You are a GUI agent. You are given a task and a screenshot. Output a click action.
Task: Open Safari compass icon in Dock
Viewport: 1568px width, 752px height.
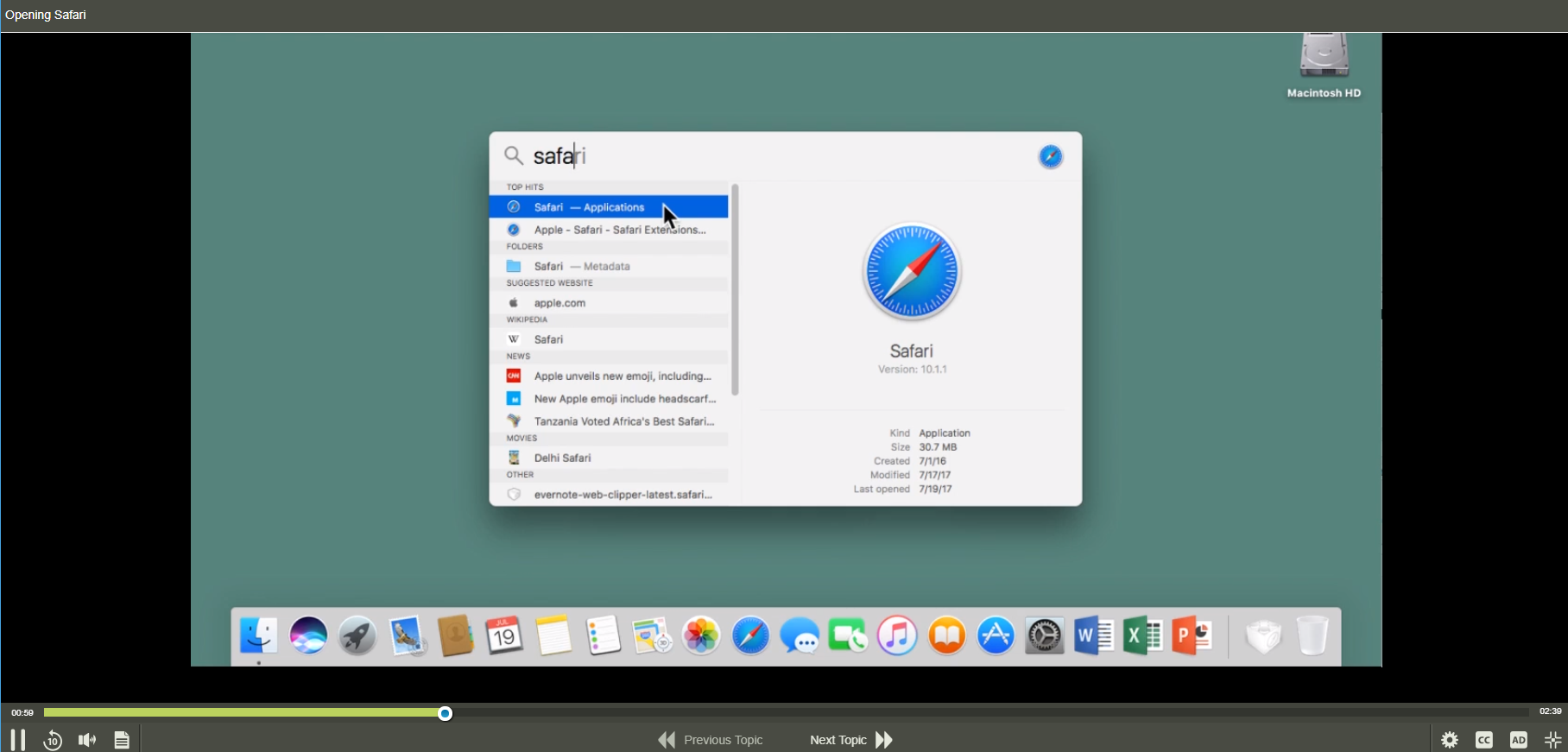pyautogui.click(x=750, y=637)
